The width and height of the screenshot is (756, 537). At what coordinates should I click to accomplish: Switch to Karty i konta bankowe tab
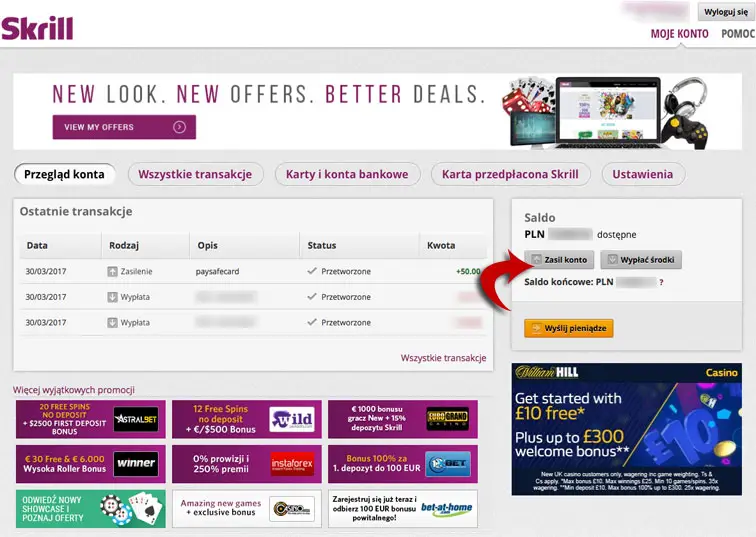click(x=347, y=175)
